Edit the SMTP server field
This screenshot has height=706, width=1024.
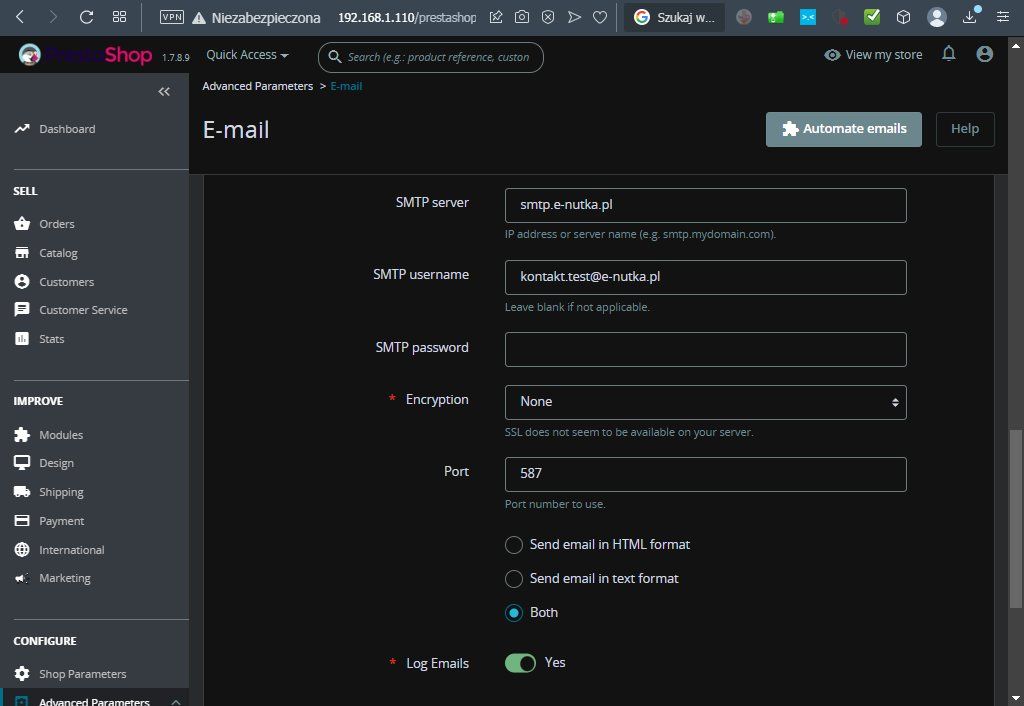tap(705, 205)
